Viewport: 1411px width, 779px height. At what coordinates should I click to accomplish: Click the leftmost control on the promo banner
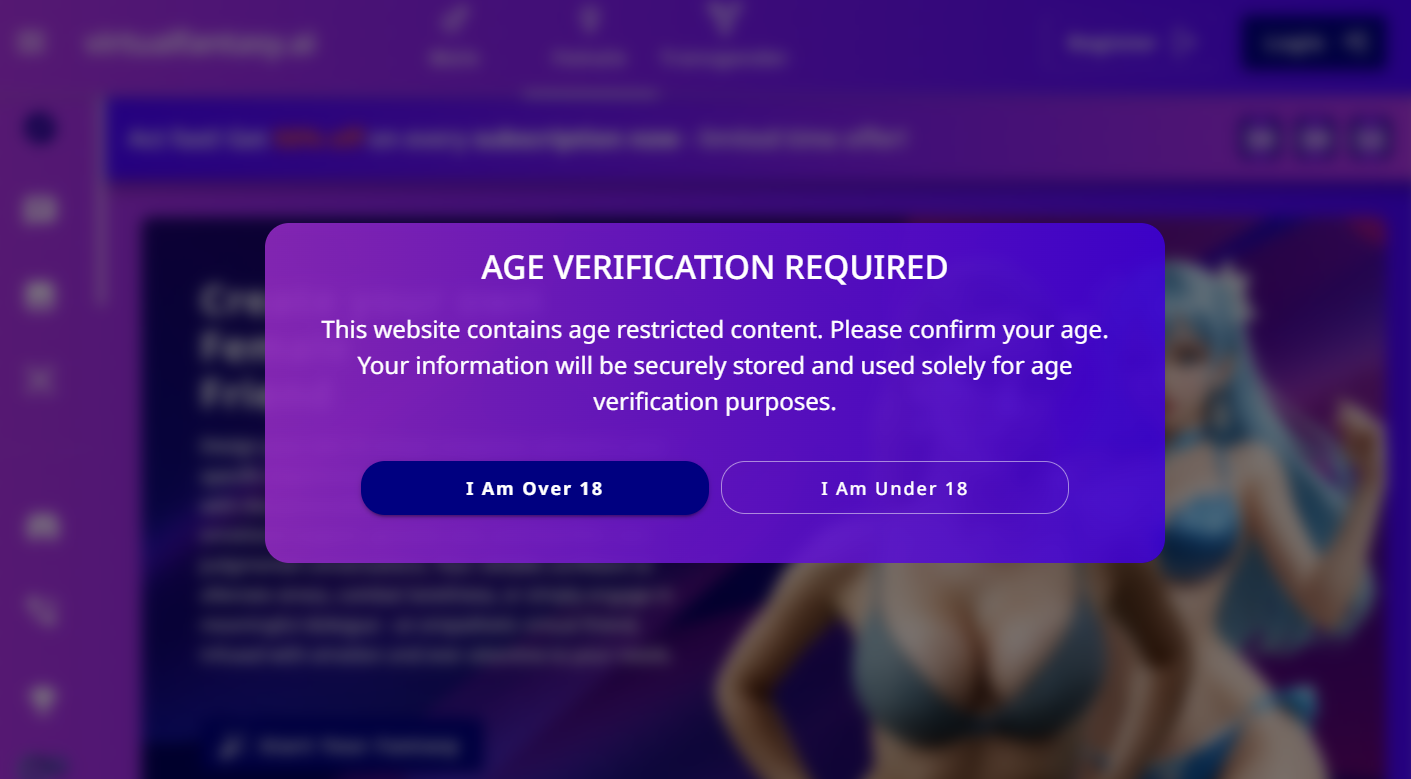(1262, 140)
